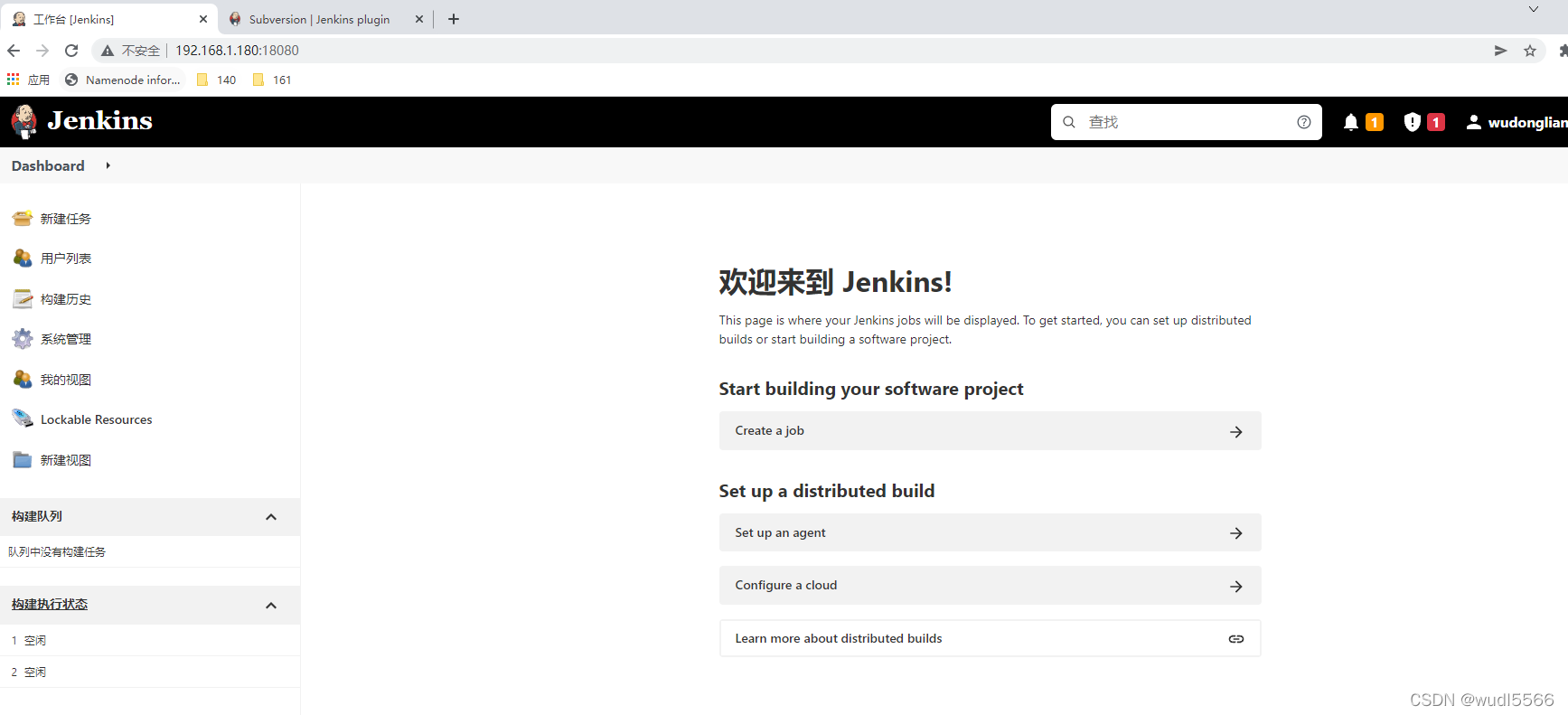Screen dimensions: 1568x715
Task: Open the 新建视图 folder icon
Action: click(23, 459)
